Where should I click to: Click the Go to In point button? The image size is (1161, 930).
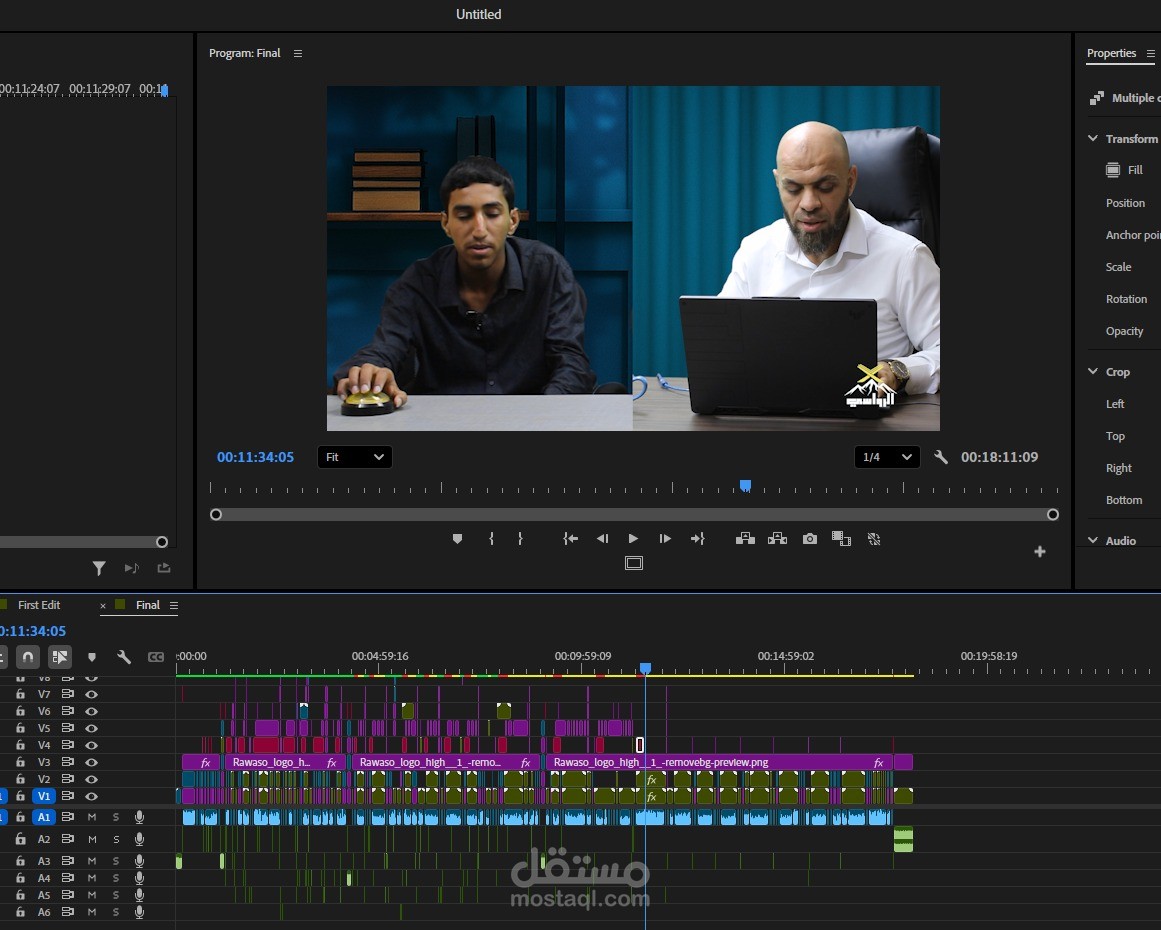pyautogui.click(x=570, y=539)
